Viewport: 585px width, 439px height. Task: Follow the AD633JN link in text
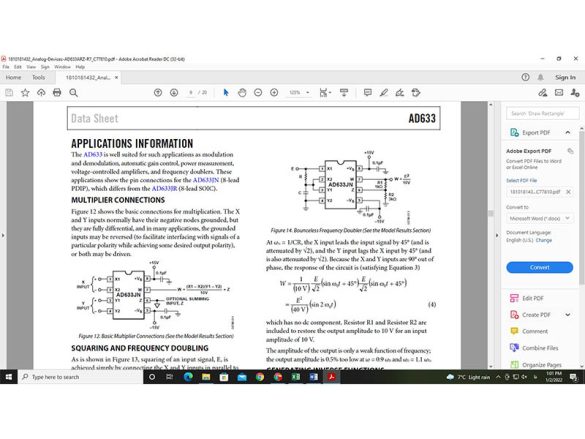pos(206,180)
